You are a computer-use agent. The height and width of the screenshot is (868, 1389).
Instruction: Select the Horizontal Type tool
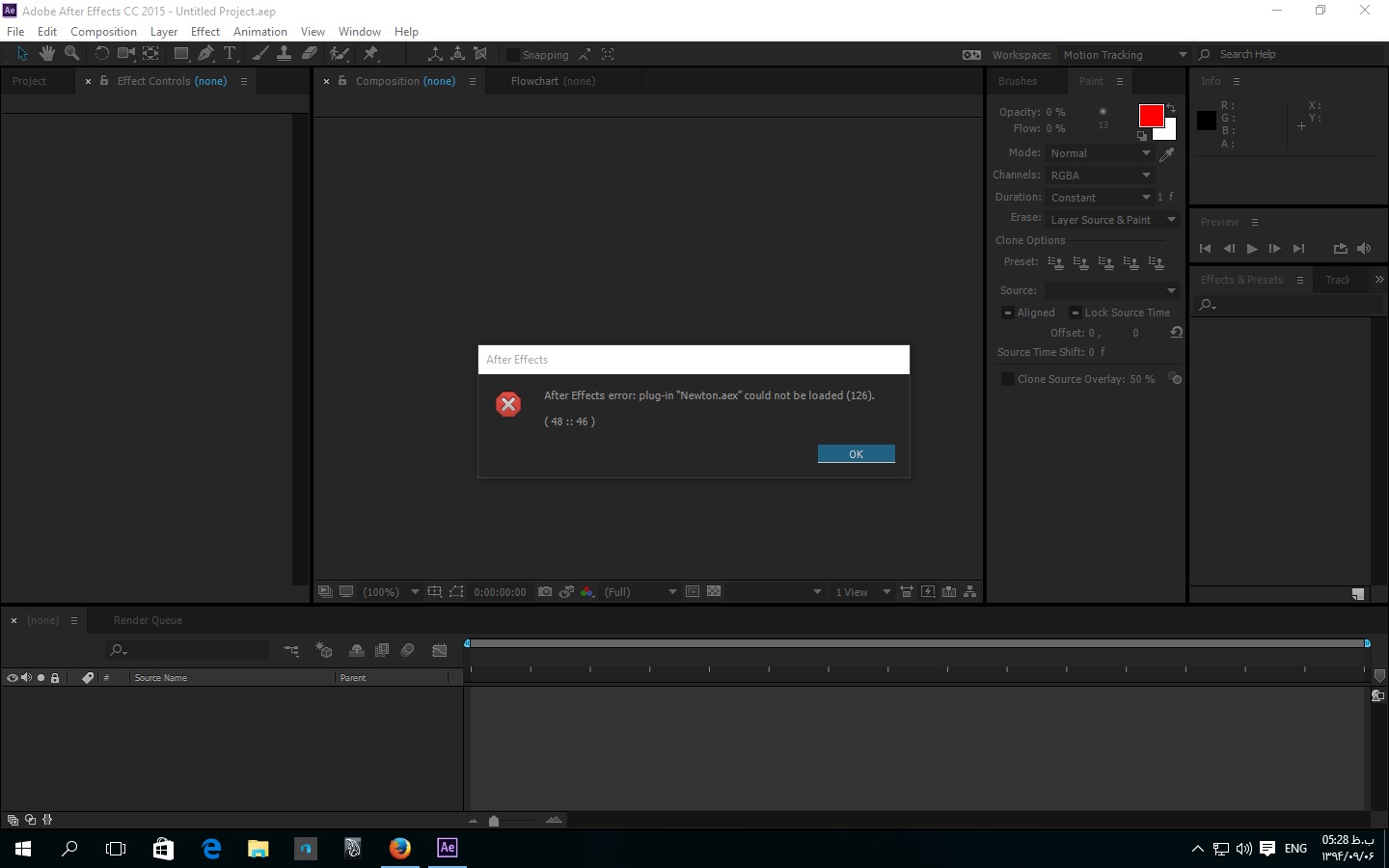[230, 54]
